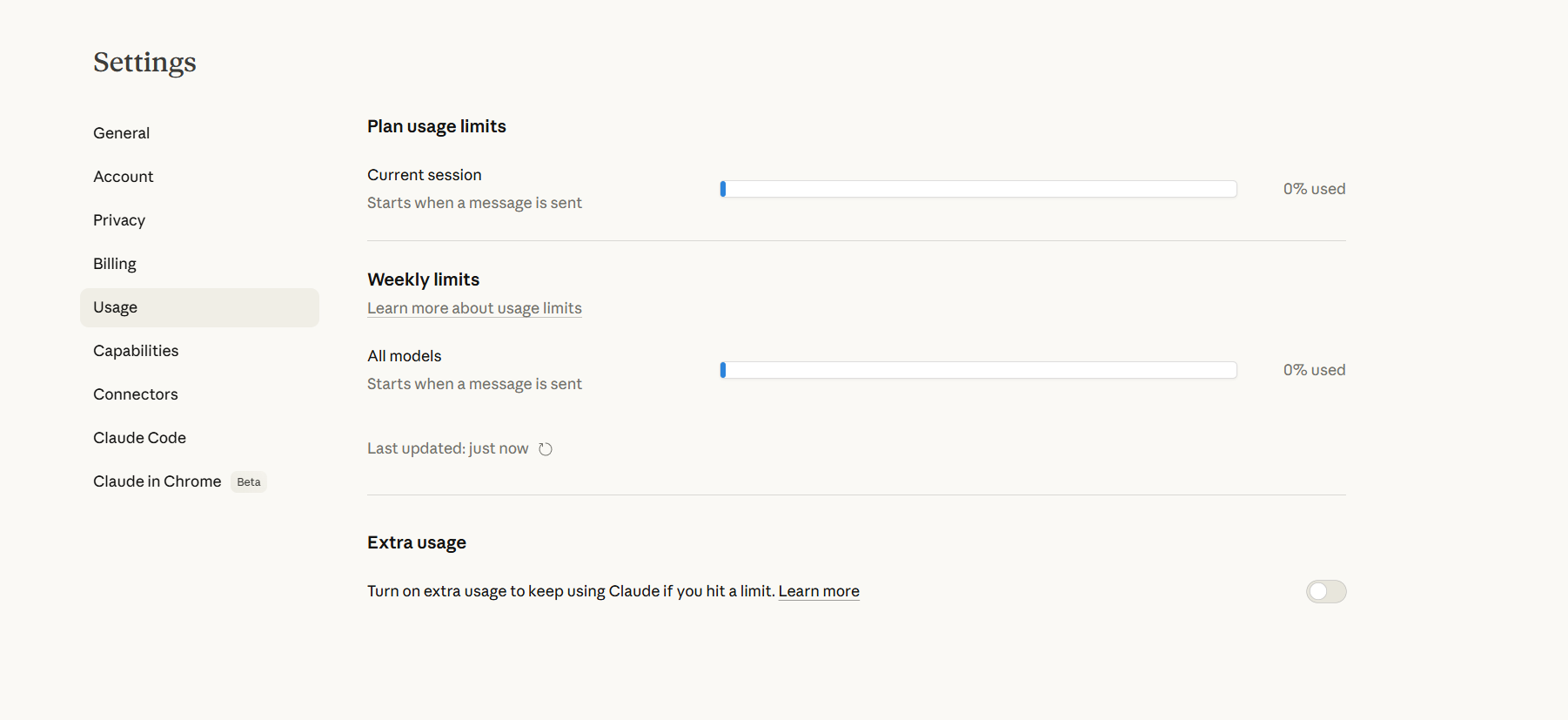
Task: Open the Extra usage Learn more link
Action: (819, 591)
